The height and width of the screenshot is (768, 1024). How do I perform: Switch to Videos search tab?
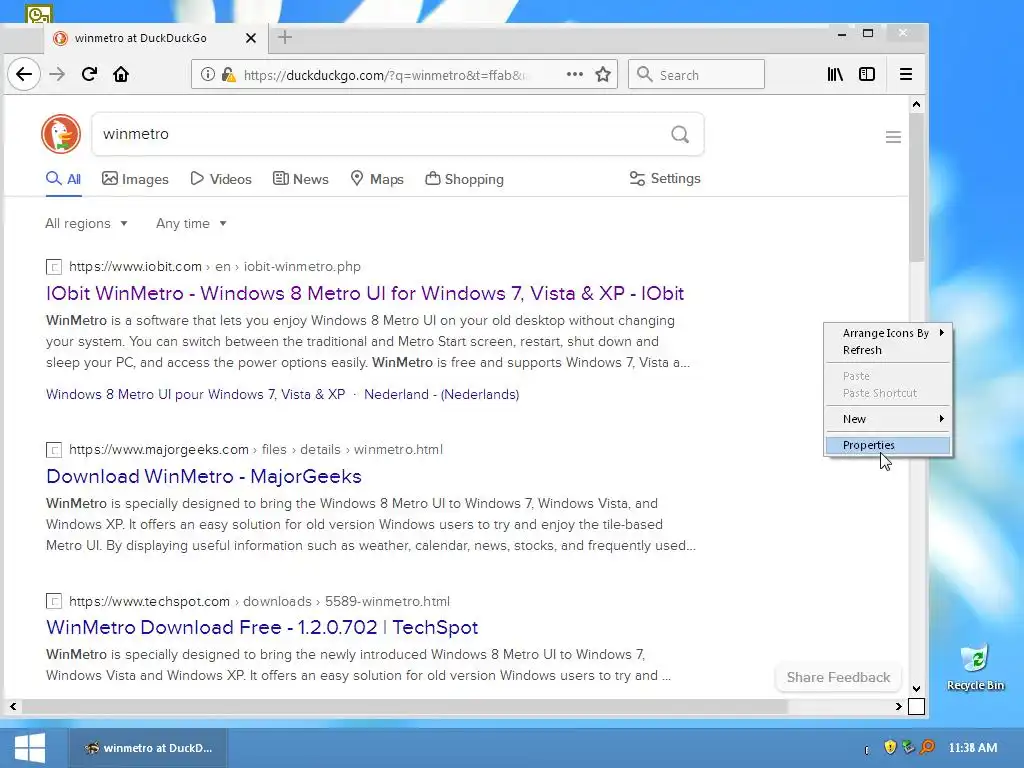click(221, 179)
